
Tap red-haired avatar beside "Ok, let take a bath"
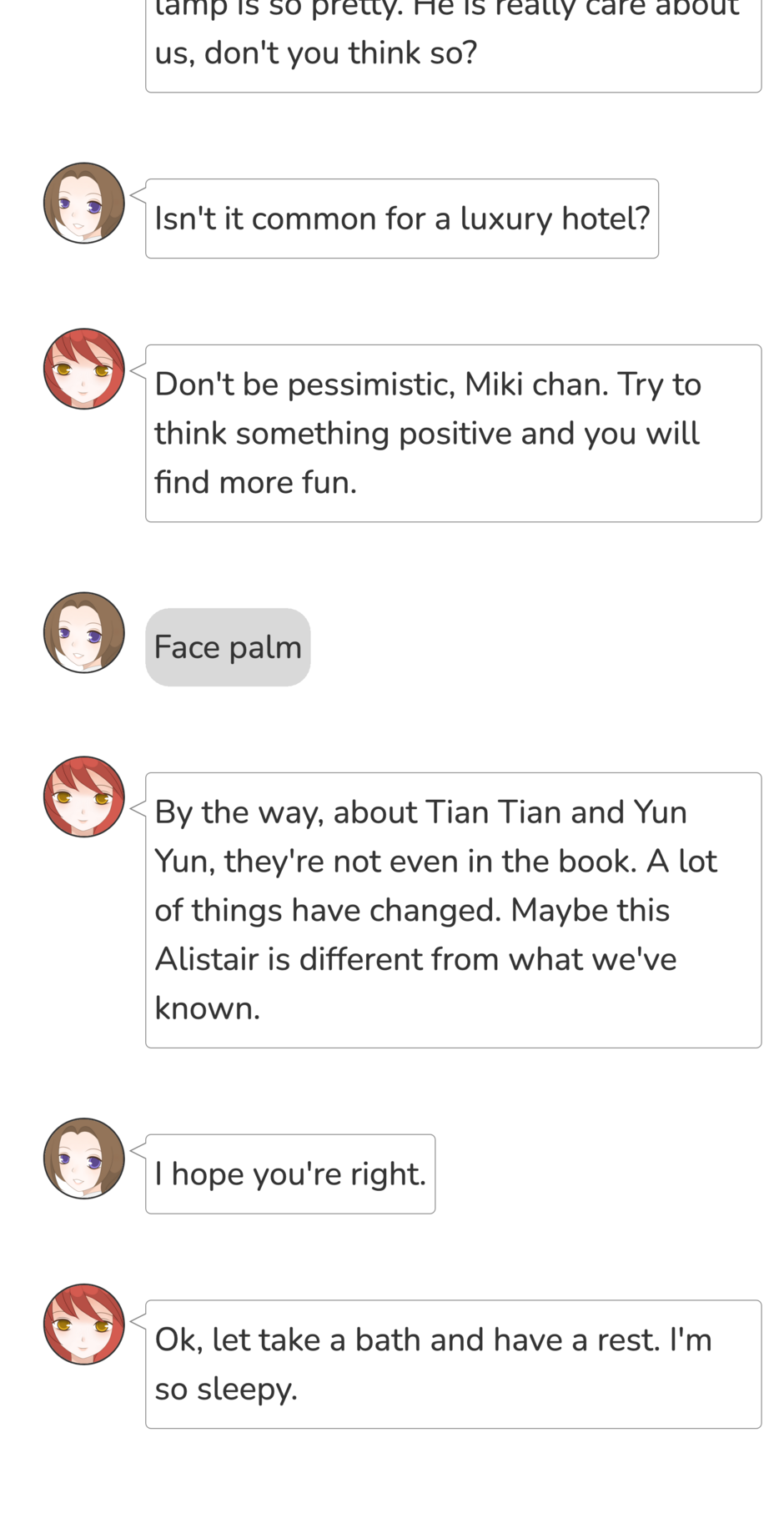[x=84, y=1324]
